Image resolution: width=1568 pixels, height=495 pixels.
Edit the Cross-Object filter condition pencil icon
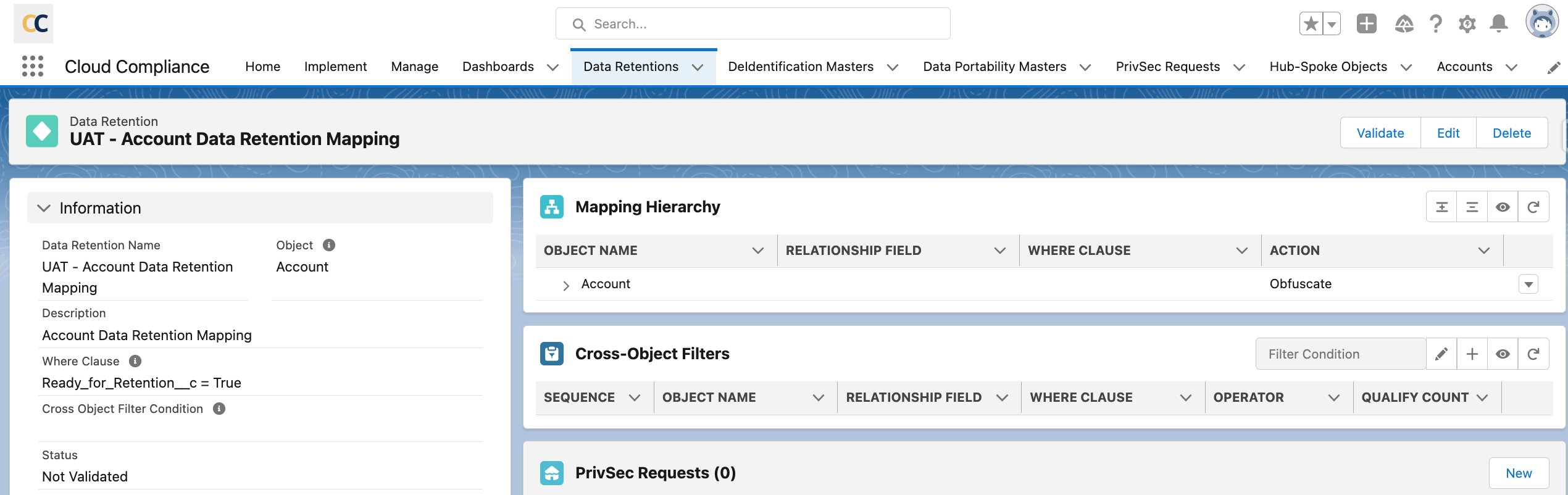[1441, 354]
